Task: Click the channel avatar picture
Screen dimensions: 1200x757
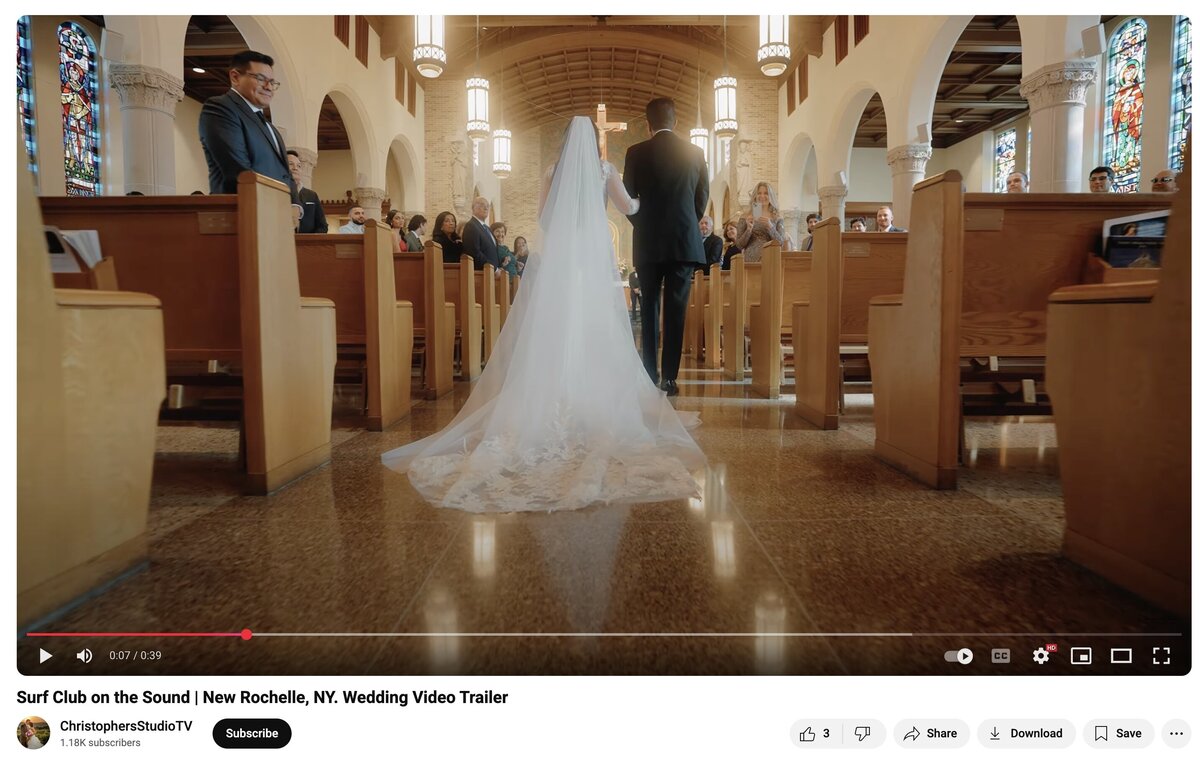Action: click(x=33, y=733)
